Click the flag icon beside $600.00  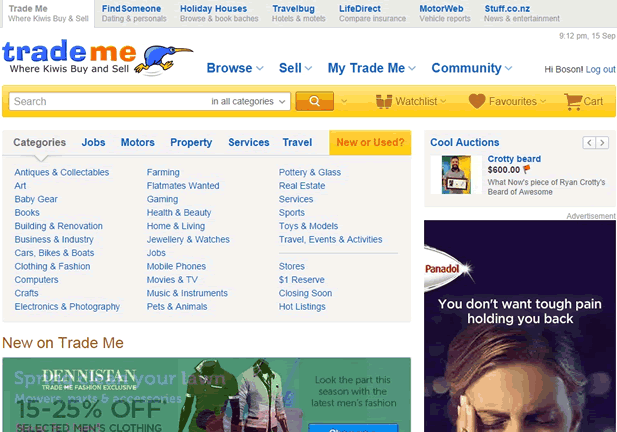(x=526, y=169)
